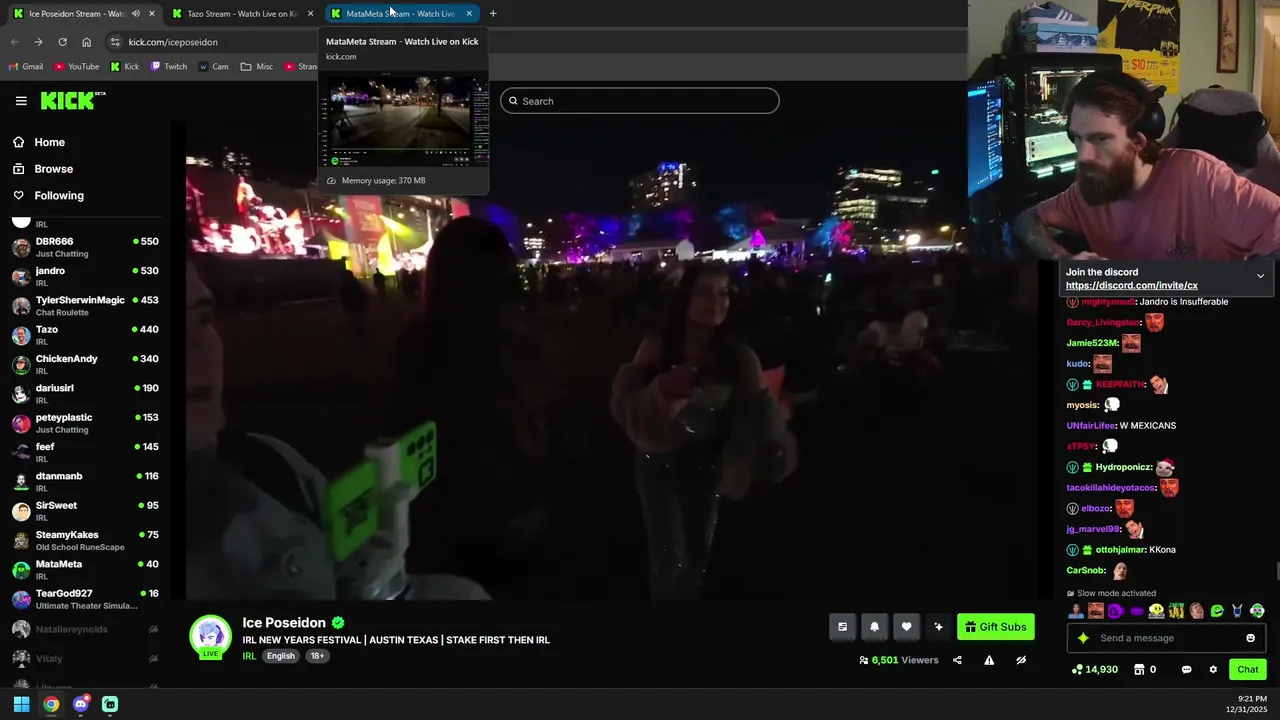Open MataMeta channel in sidebar
The width and height of the screenshot is (1280, 720).
point(85,570)
